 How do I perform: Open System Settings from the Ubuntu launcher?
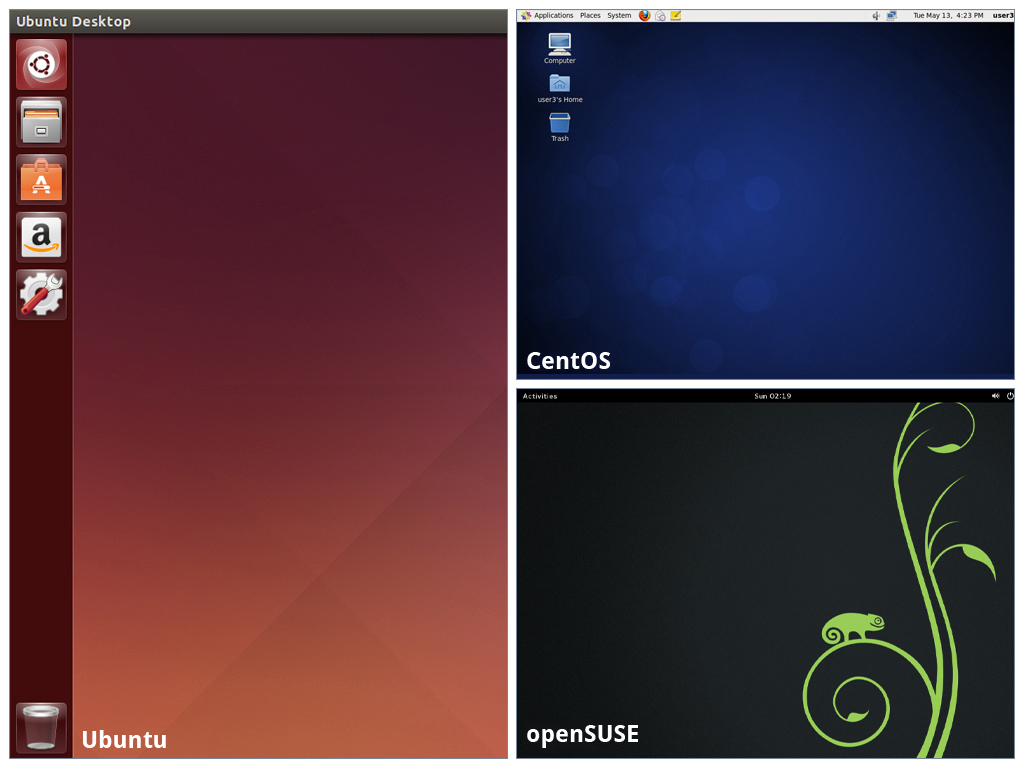[40, 295]
